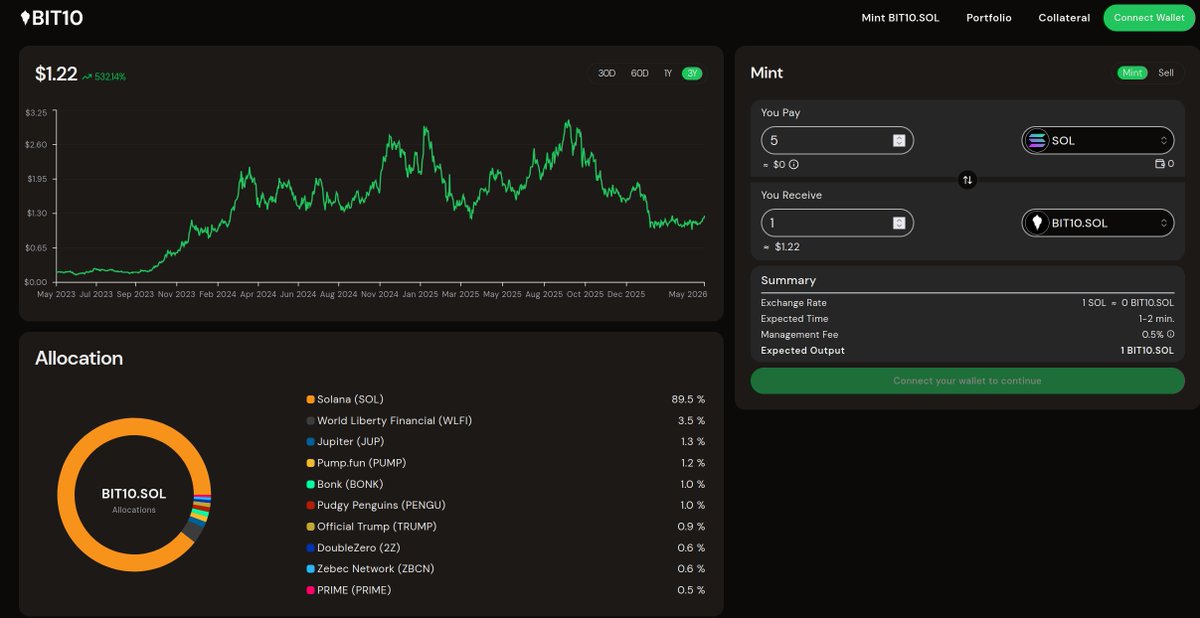This screenshot has height=618, width=1200.
Task: Click the 3.5 % allocation value
Action: click(691, 421)
